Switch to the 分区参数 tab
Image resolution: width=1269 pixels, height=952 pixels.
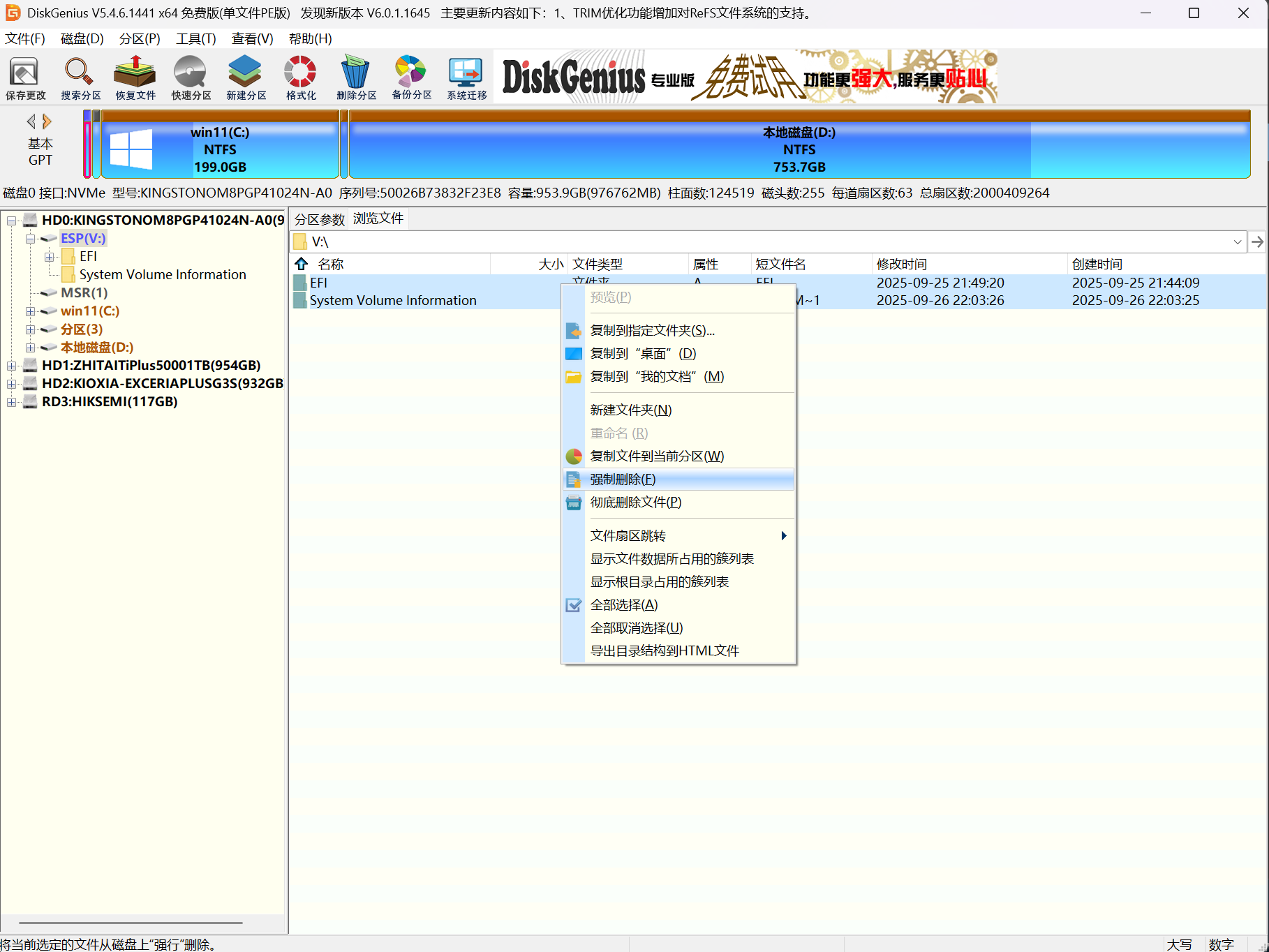pyautogui.click(x=319, y=219)
